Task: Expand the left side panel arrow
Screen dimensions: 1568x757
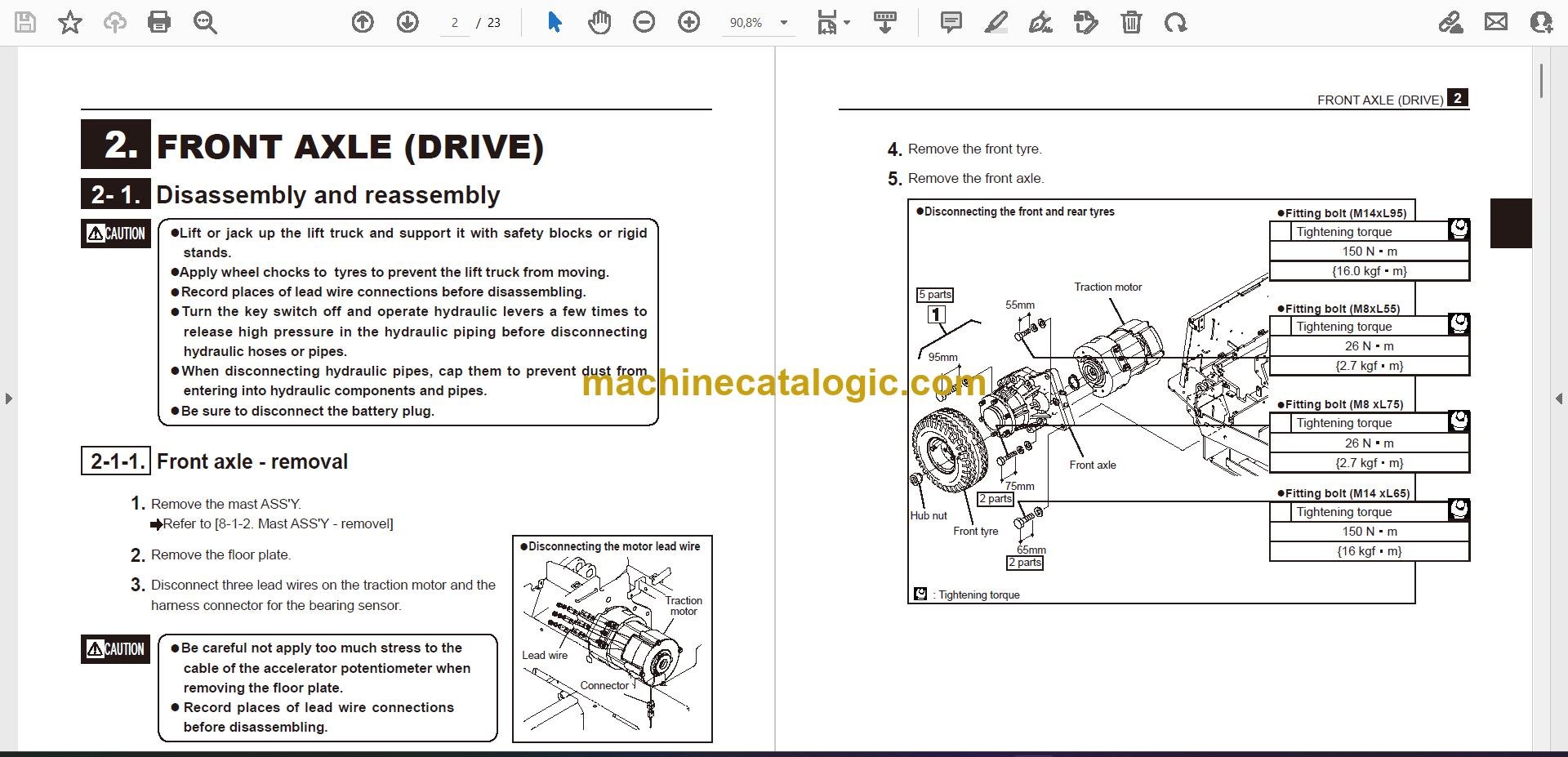Action: click(x=9, y=399)
